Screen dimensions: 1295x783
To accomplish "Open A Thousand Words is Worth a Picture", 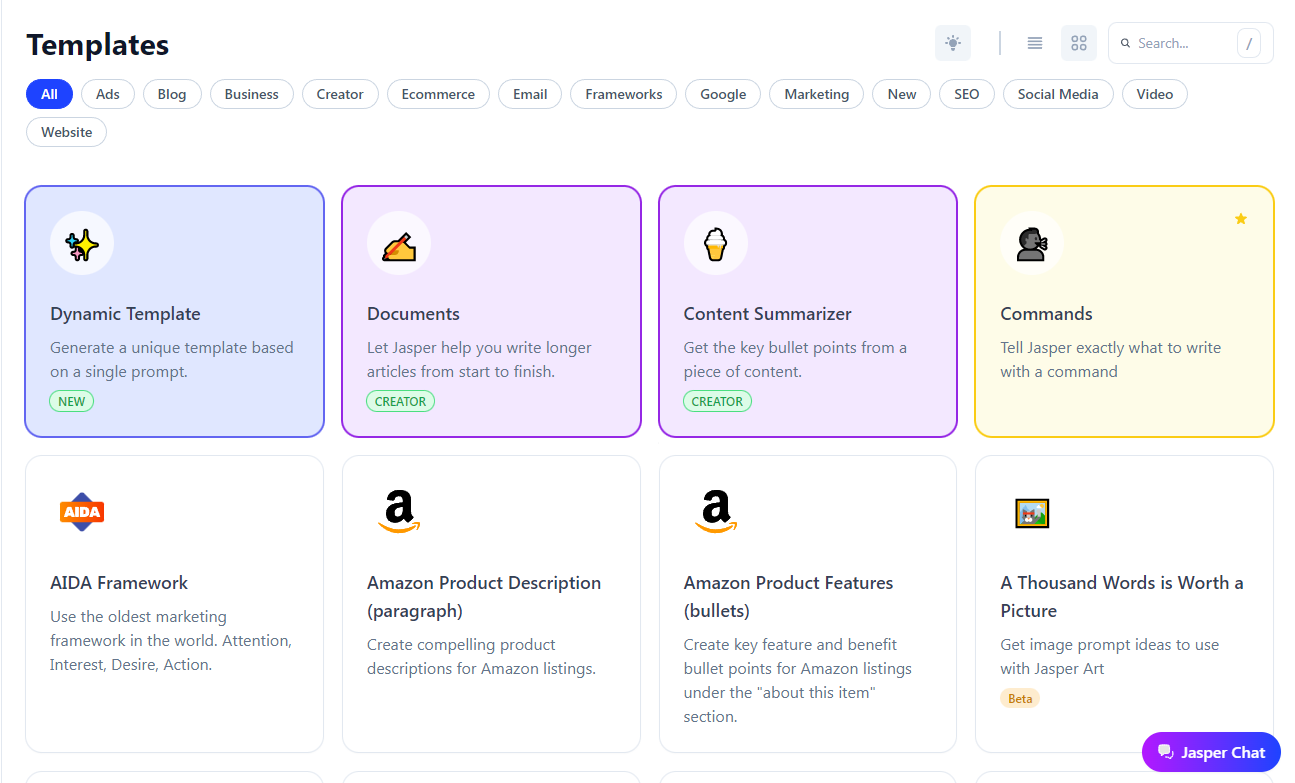I will pos(1122,597).
